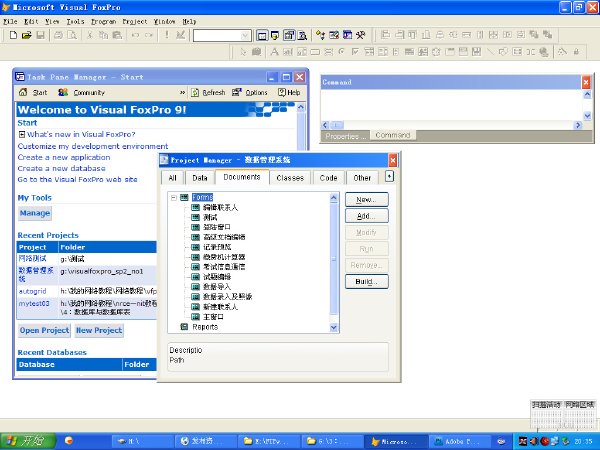Screen dimensions: 600x450
Task: Open the Document View toolbar icon
Action: (302, 36)
